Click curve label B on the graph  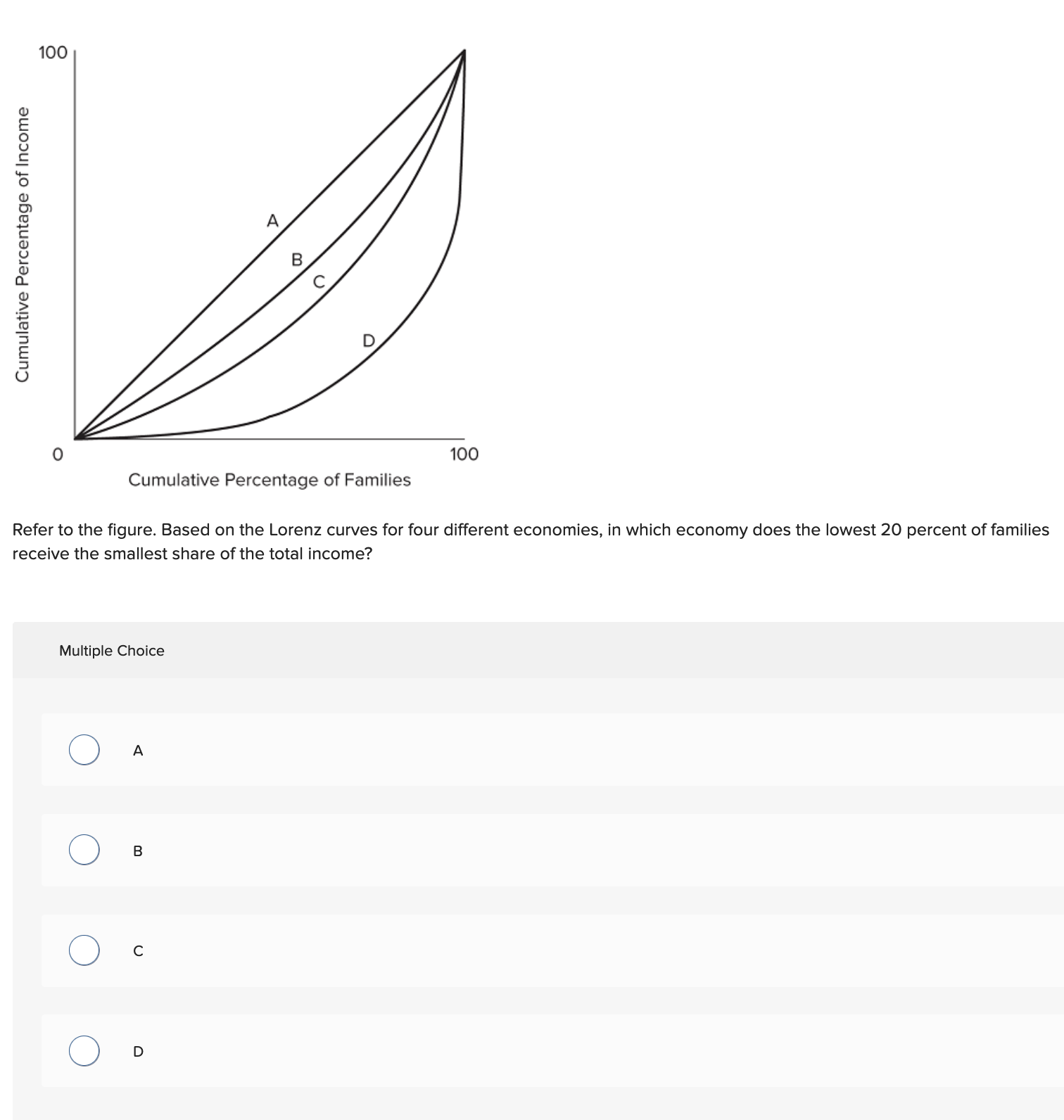pos(297,260)
